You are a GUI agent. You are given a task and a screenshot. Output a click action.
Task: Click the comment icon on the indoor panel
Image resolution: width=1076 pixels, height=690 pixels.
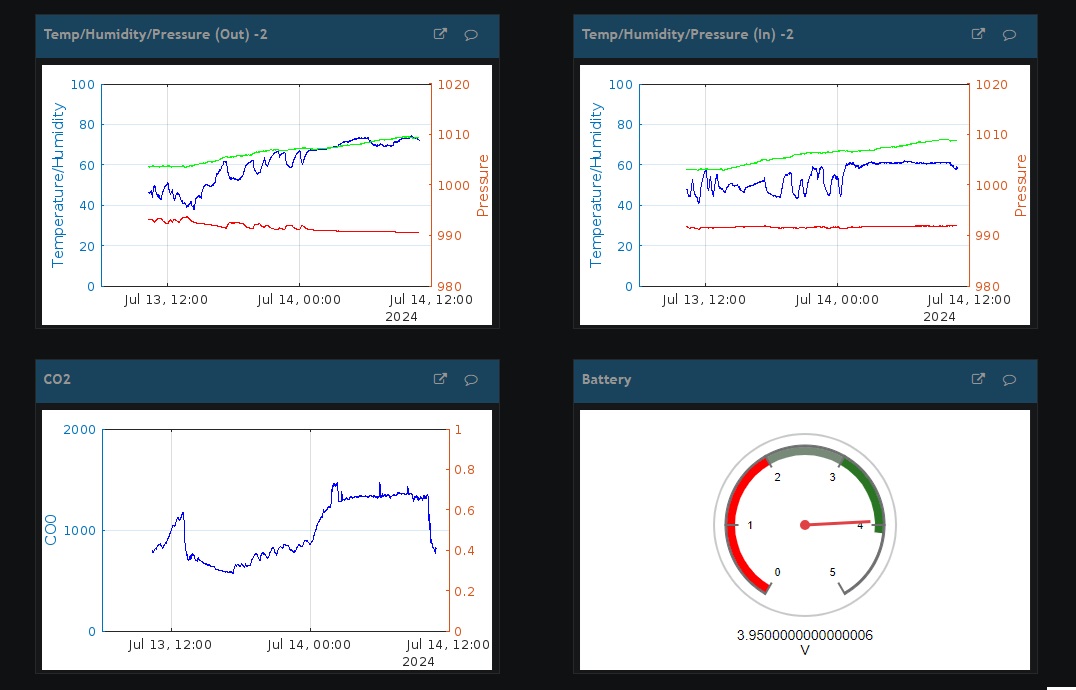tap(1009, 35)
